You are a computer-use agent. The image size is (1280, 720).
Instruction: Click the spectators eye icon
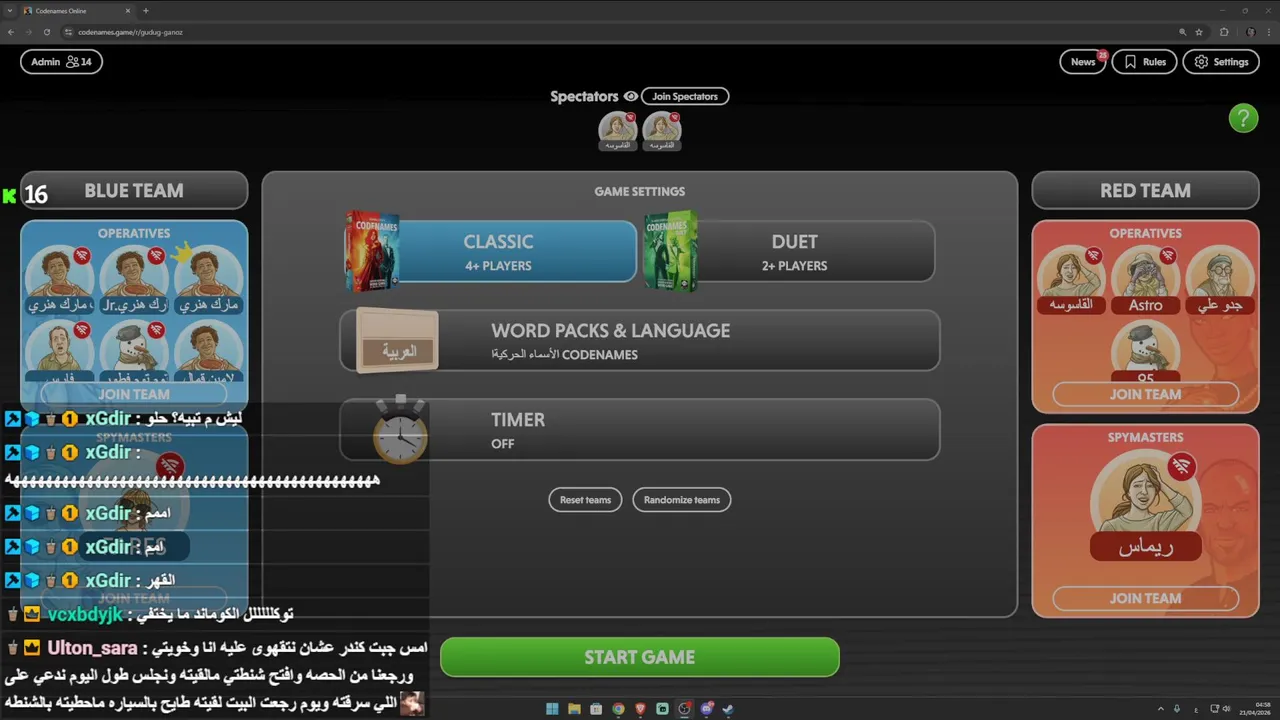(x=630, y=96)
